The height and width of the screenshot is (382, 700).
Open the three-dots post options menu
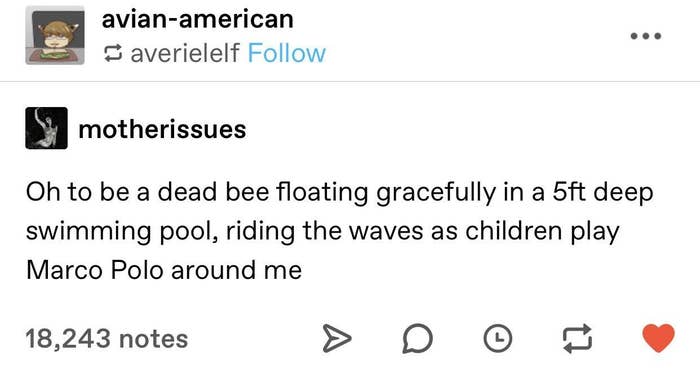click(x=646, y=36)
